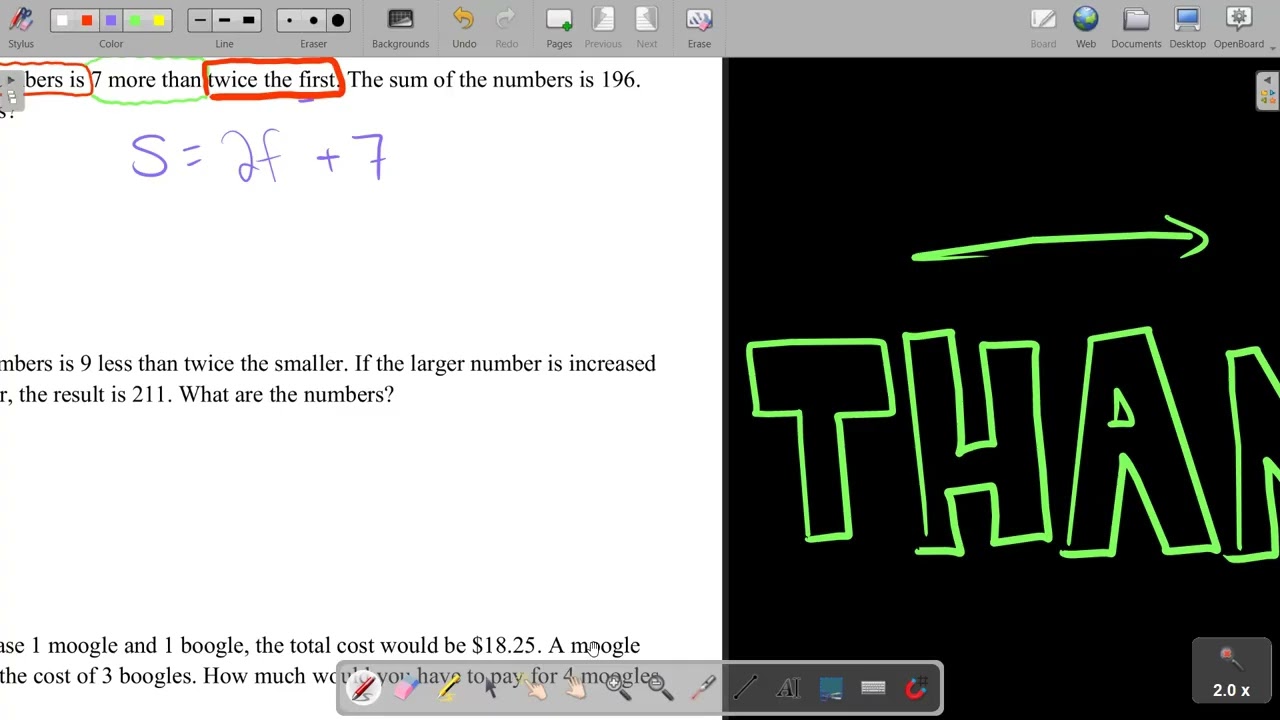1280x720 pixels.
Task: Open the Erase options
Action: pos(699,27)
